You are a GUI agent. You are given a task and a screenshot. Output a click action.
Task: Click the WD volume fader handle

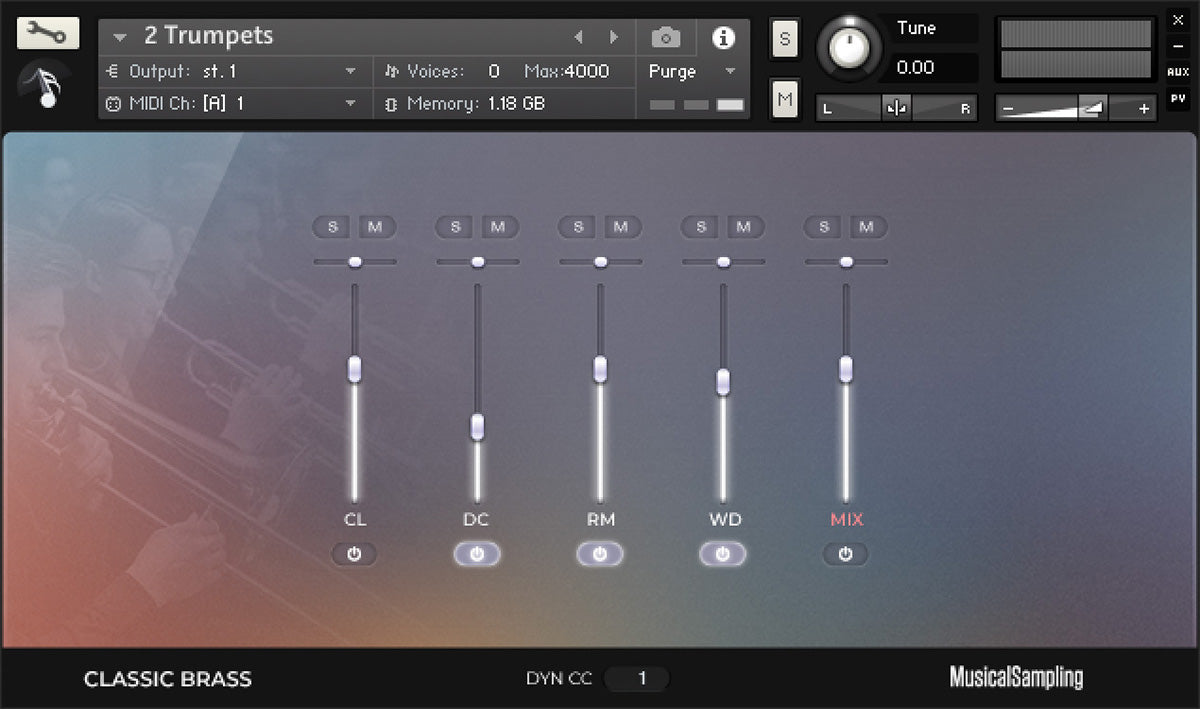[723, 382]
